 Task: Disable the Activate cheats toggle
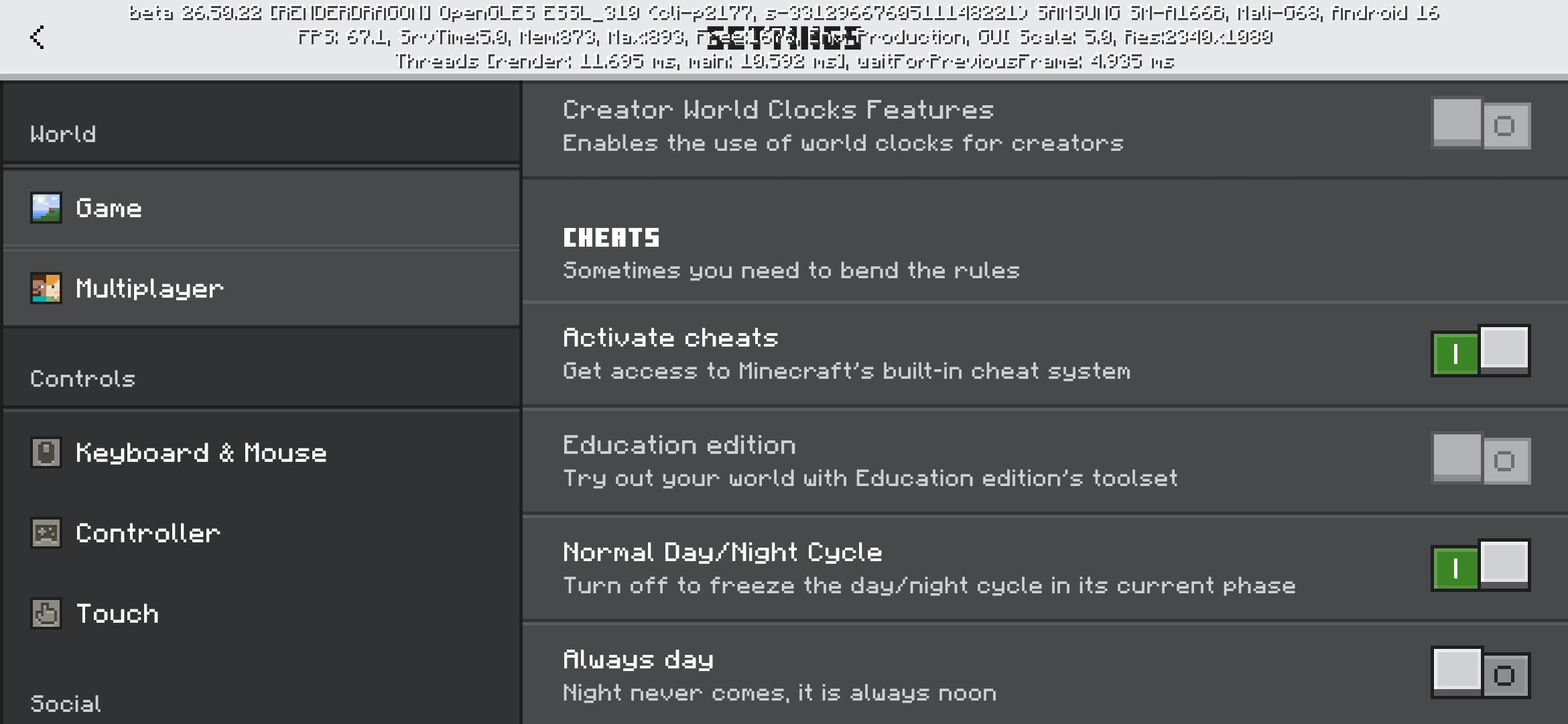pyautogui.click(x=1481, y=352)
